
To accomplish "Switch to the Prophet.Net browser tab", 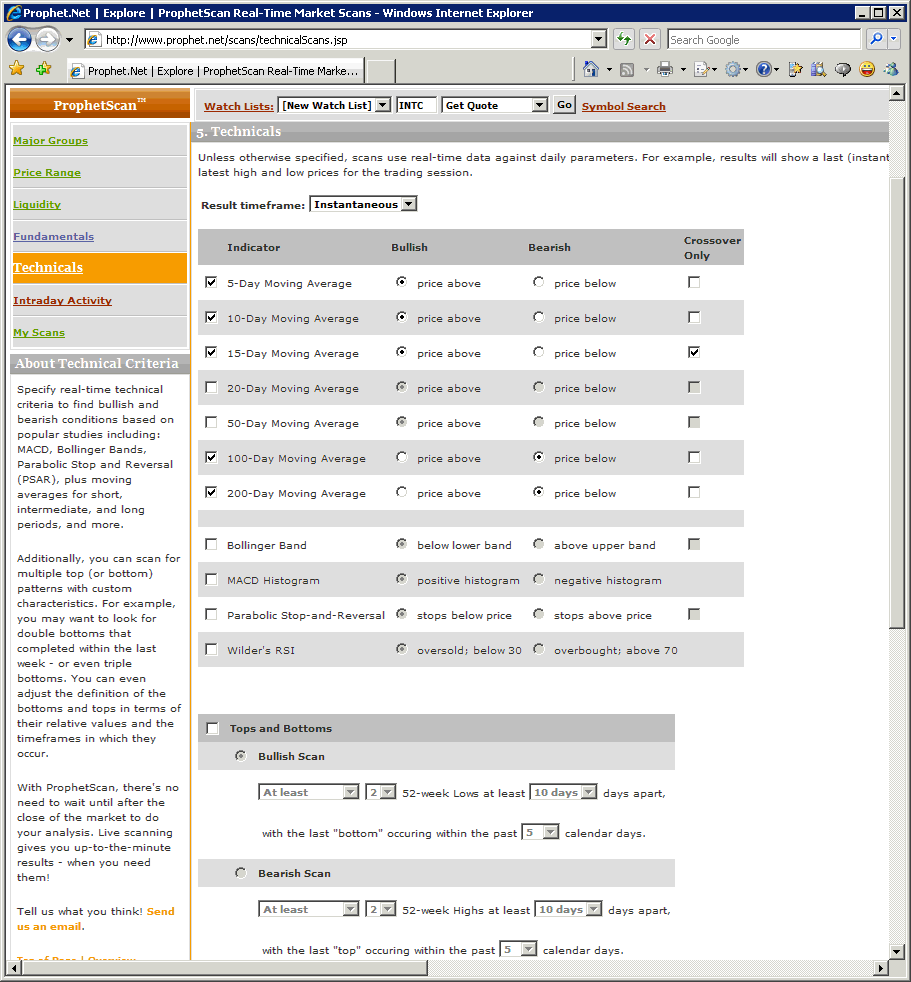I will [x=215, y=71].
